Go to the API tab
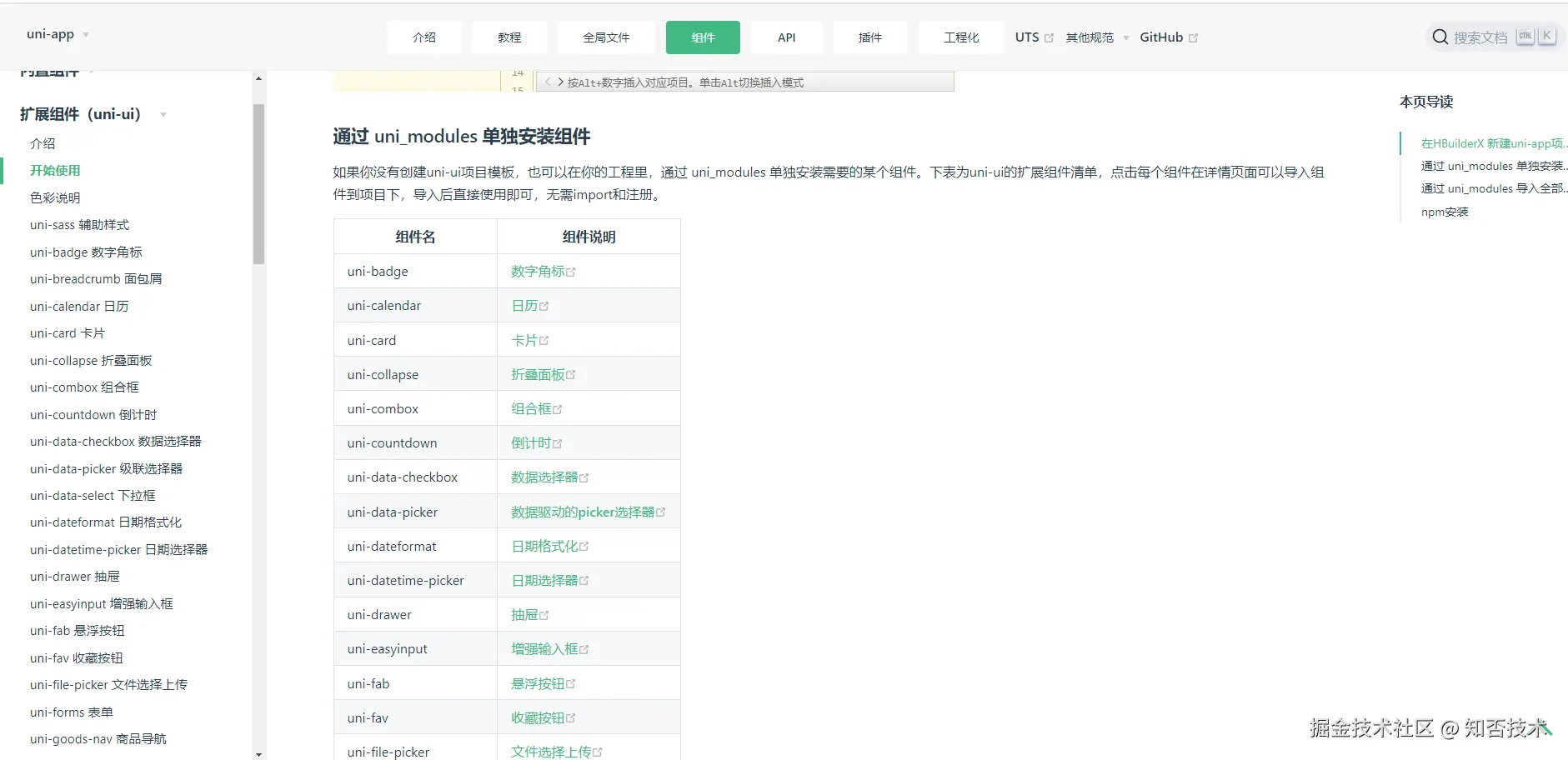 pyautogui.click(x=787, y=37)
